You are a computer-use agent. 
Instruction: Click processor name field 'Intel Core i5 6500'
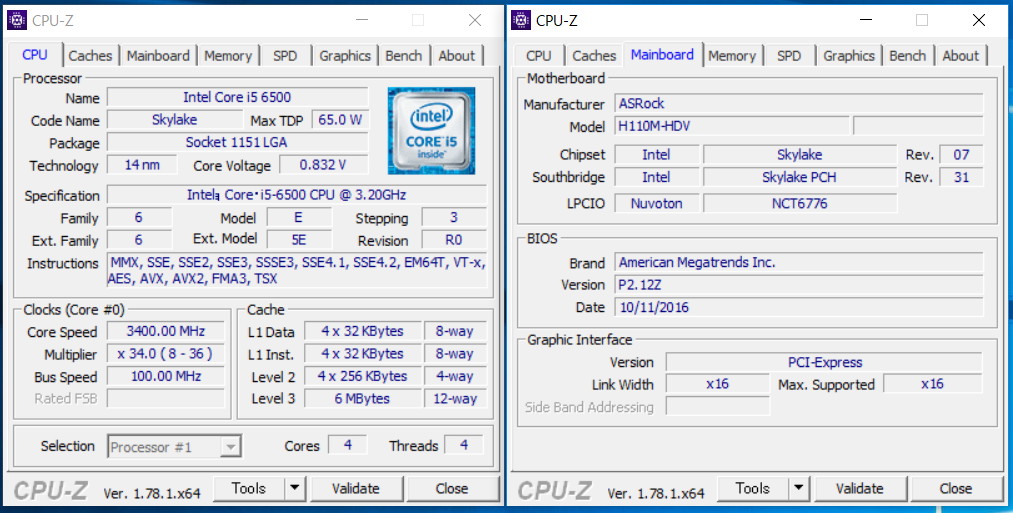(x=238, y=98)
